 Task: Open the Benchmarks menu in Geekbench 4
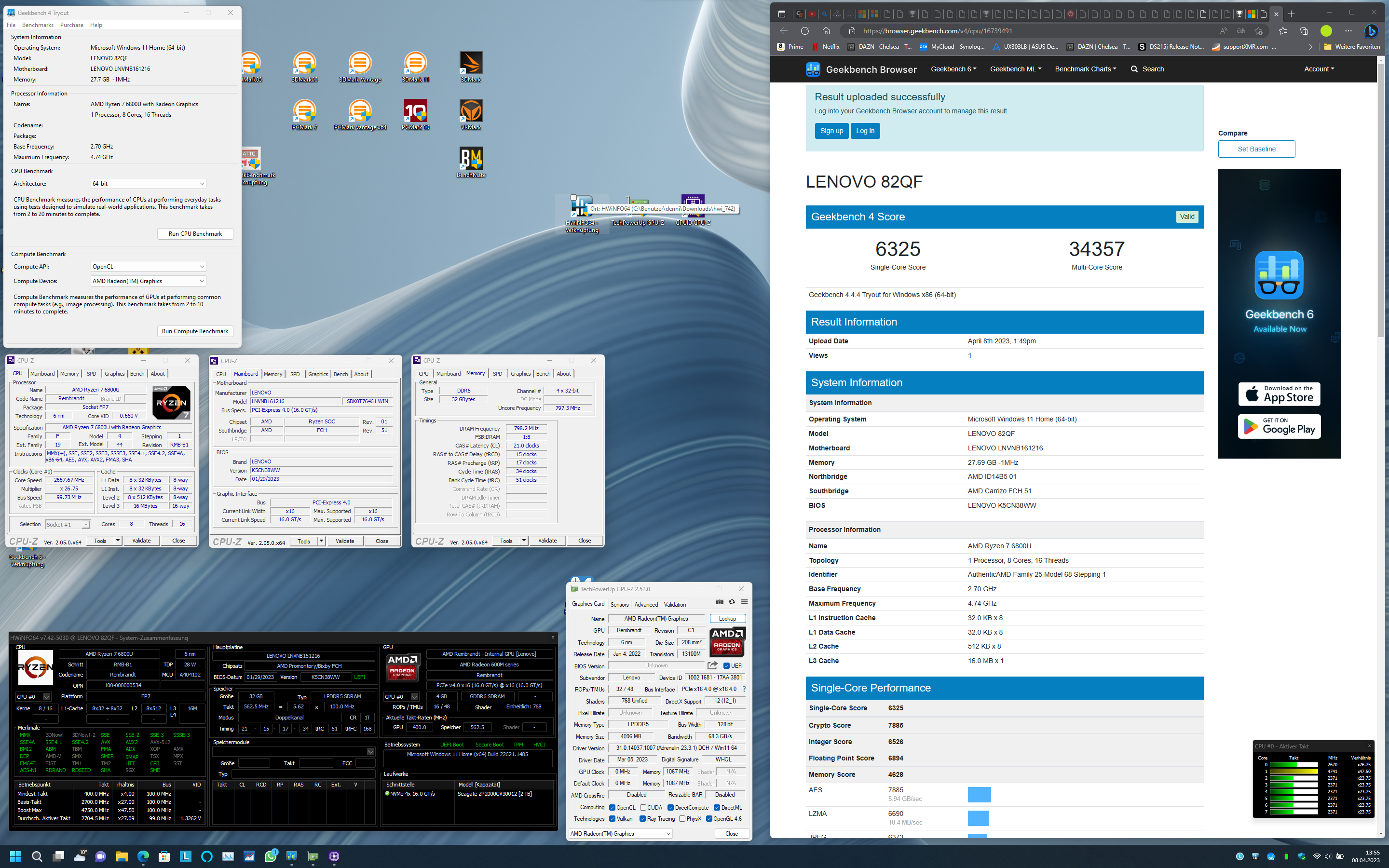pyautogui.click(x=38, y=25)
